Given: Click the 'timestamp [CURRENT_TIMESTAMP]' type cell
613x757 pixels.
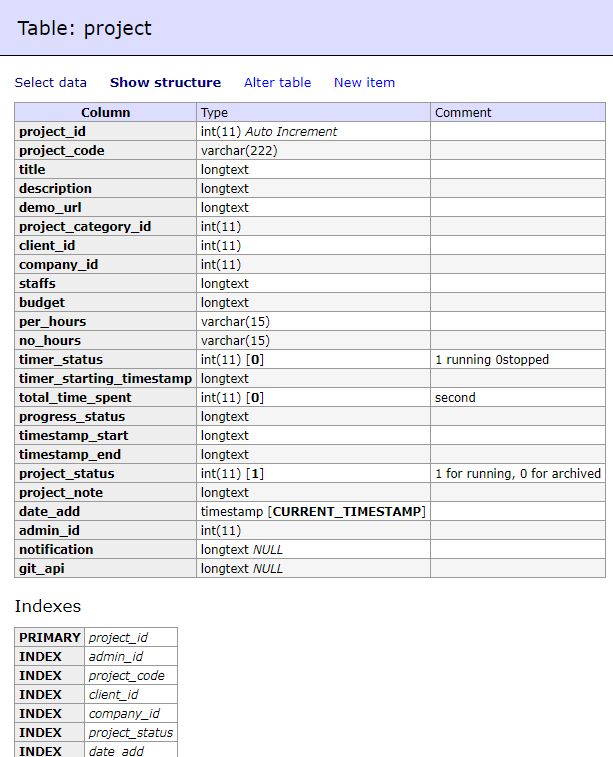Looking at the screenshot, I should coord(313,511).
